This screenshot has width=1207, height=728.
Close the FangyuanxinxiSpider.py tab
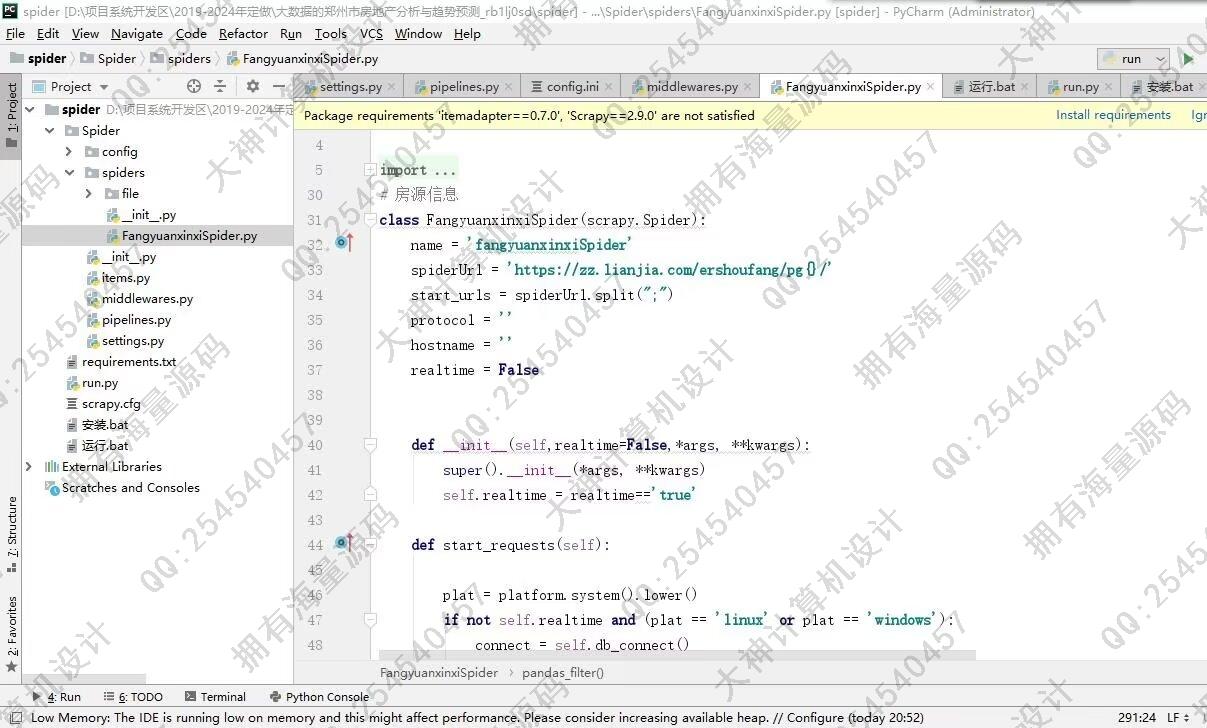[x=932, y=88]
